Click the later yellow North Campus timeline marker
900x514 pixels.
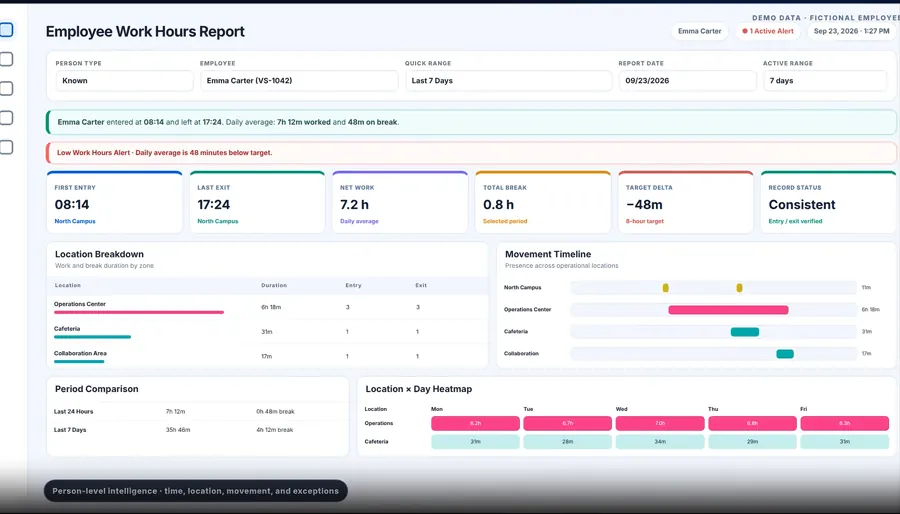point(739,288)
